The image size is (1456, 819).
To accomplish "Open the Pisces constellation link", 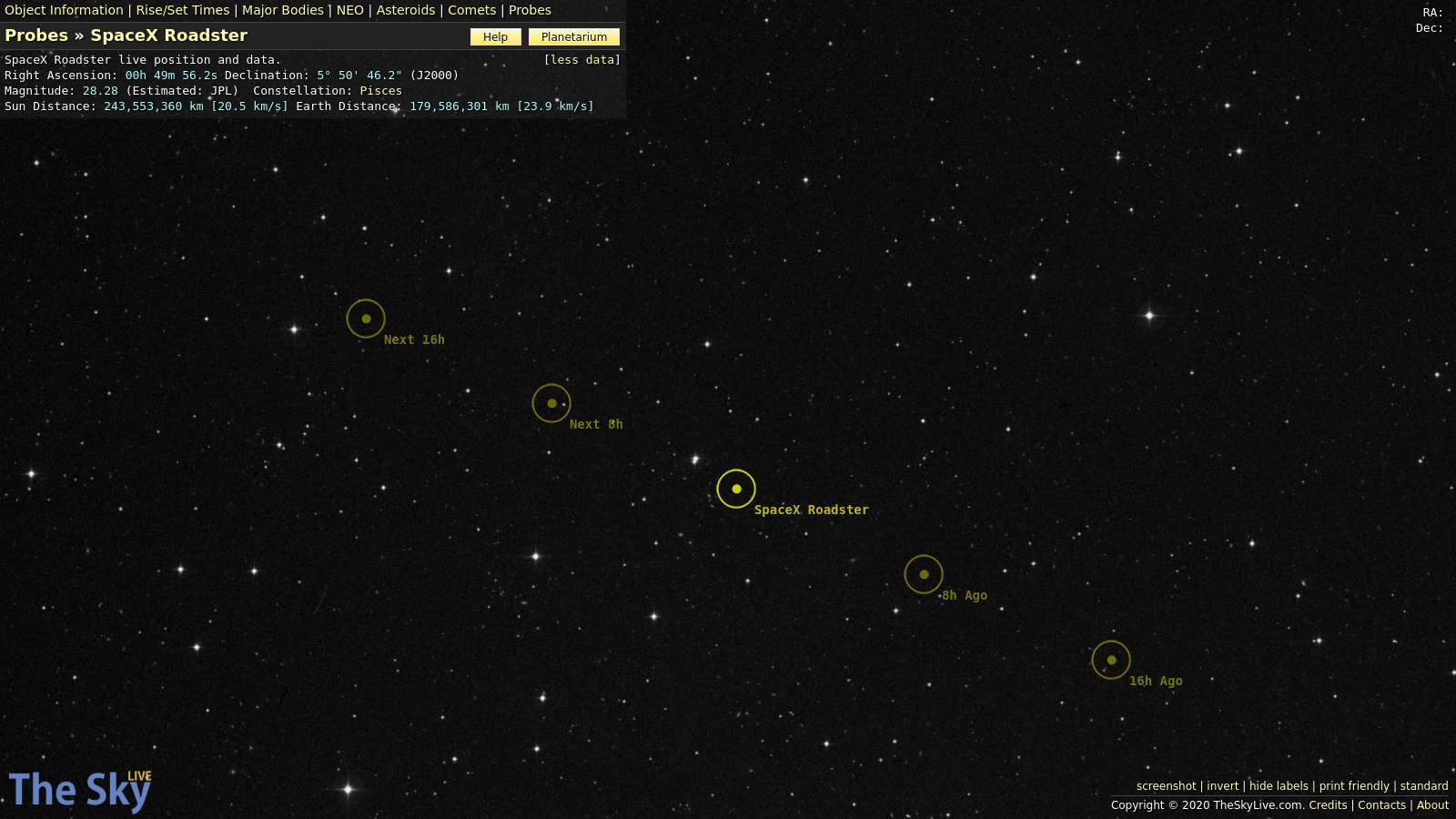I will pos(380,91).
